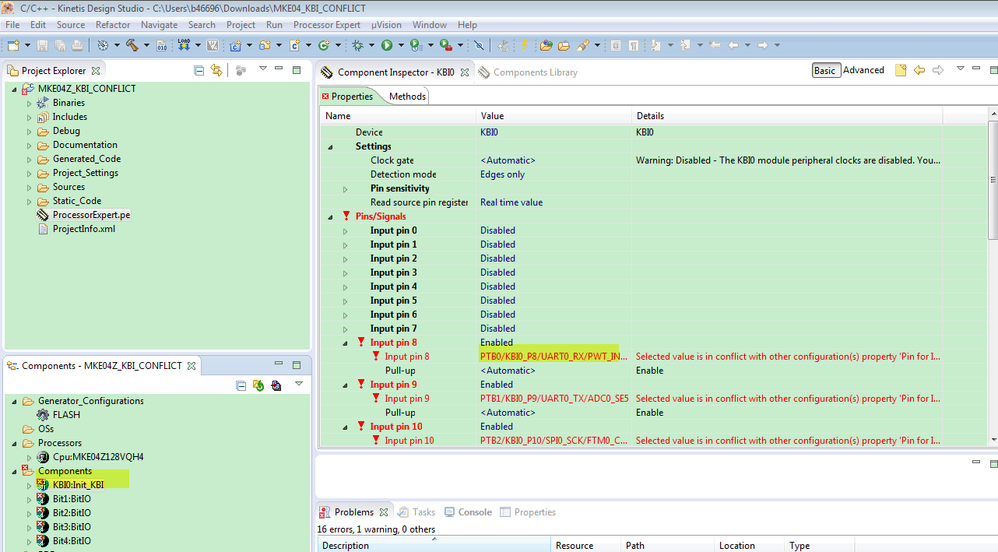Select Basic view mode
This screenshot has width=998, height=552.
click(x=824, y=70)
